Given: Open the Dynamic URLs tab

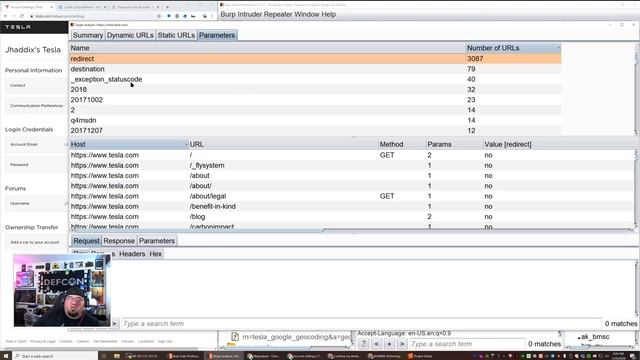Looking at the screenshot, I should click(x=130, y=35).
